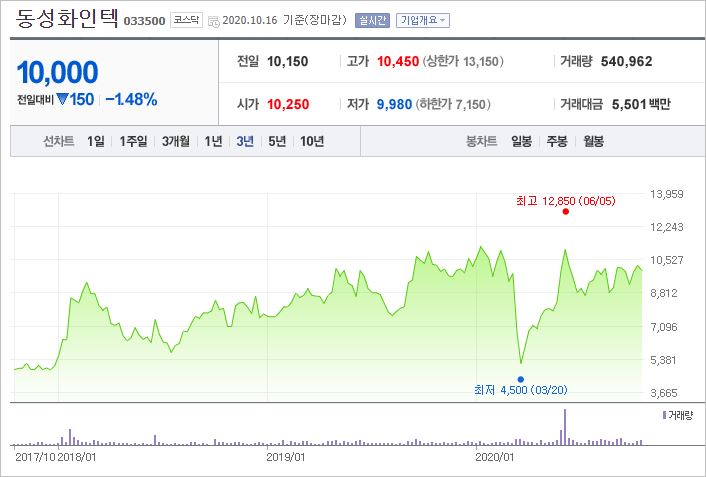
Task: Select the 1주일 chart range
Action: tap(133, 141)
